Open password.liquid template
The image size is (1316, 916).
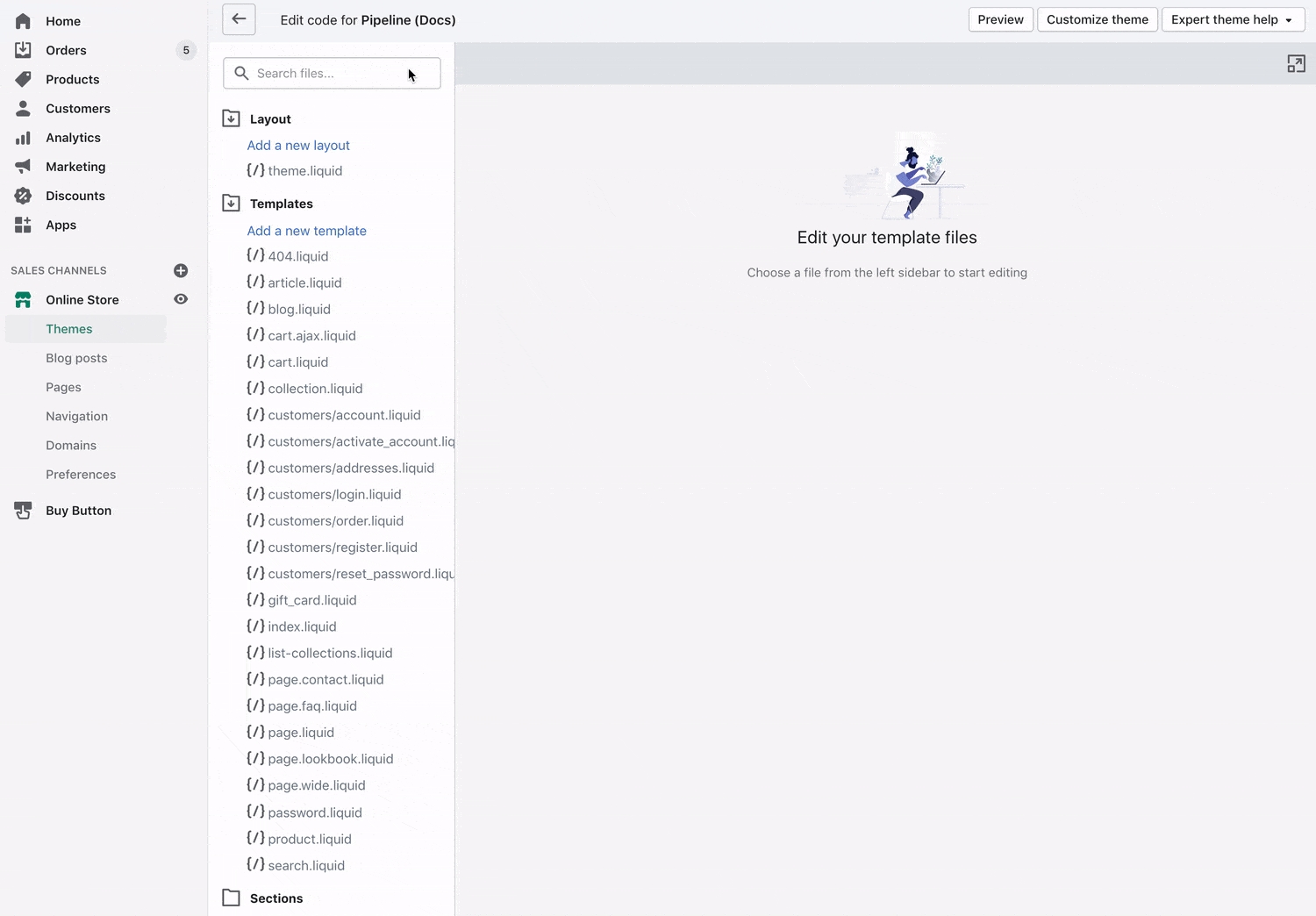point(304,812)
